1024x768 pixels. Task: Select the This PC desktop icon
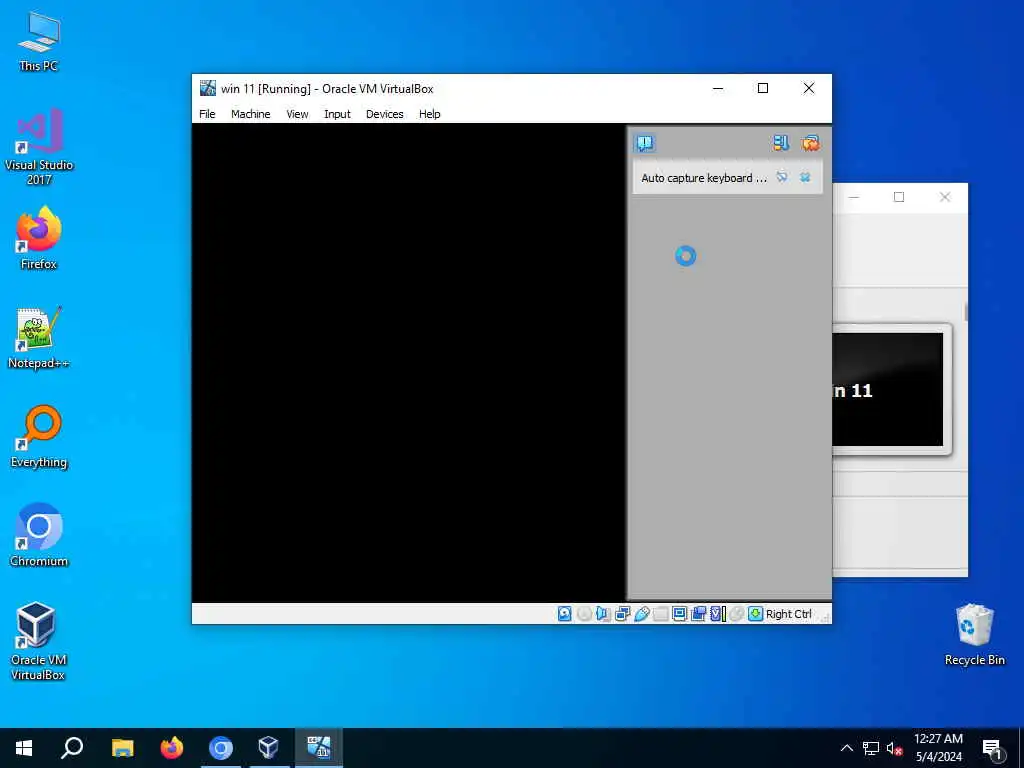click(39, 42)
